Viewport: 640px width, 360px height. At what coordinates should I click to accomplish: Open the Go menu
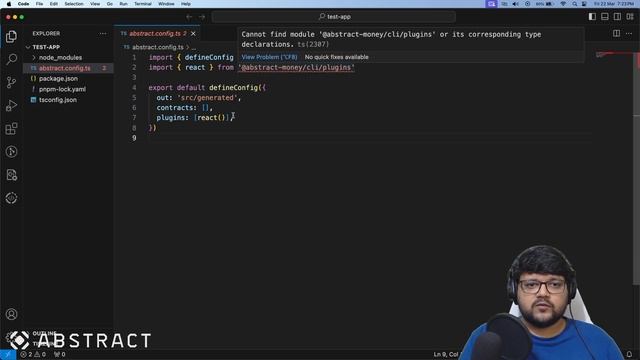tap(109, 4)
